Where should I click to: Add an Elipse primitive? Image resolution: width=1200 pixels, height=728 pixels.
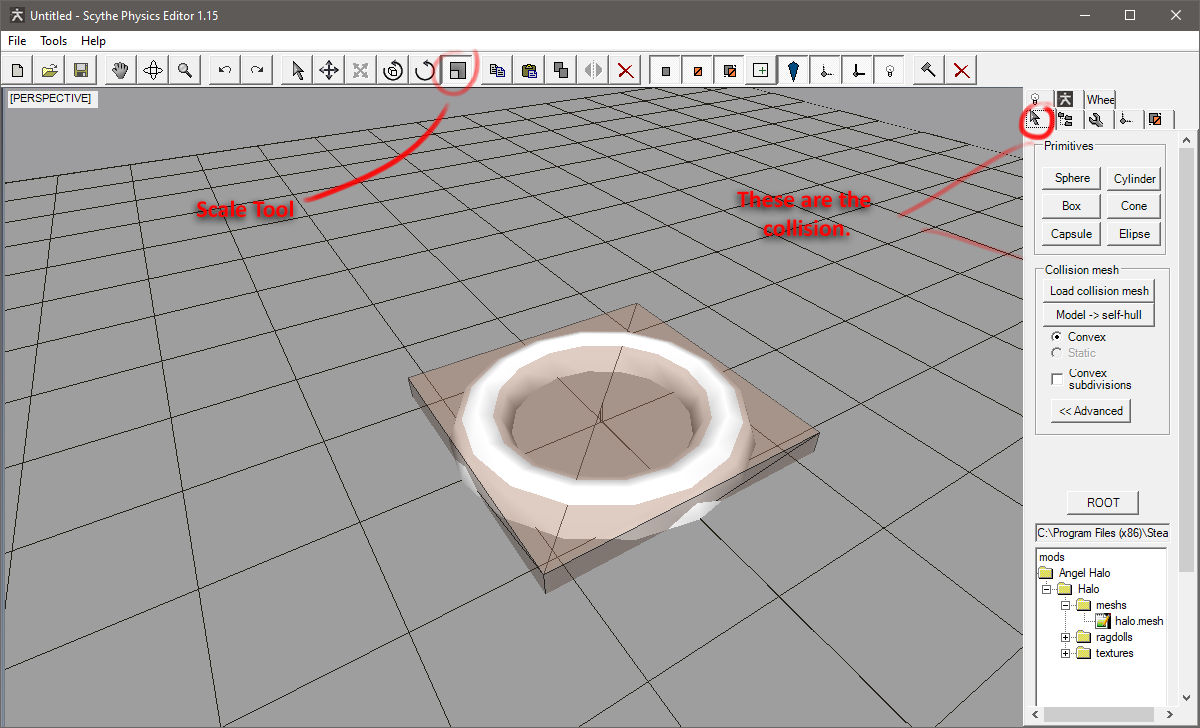pos(1134,234)
